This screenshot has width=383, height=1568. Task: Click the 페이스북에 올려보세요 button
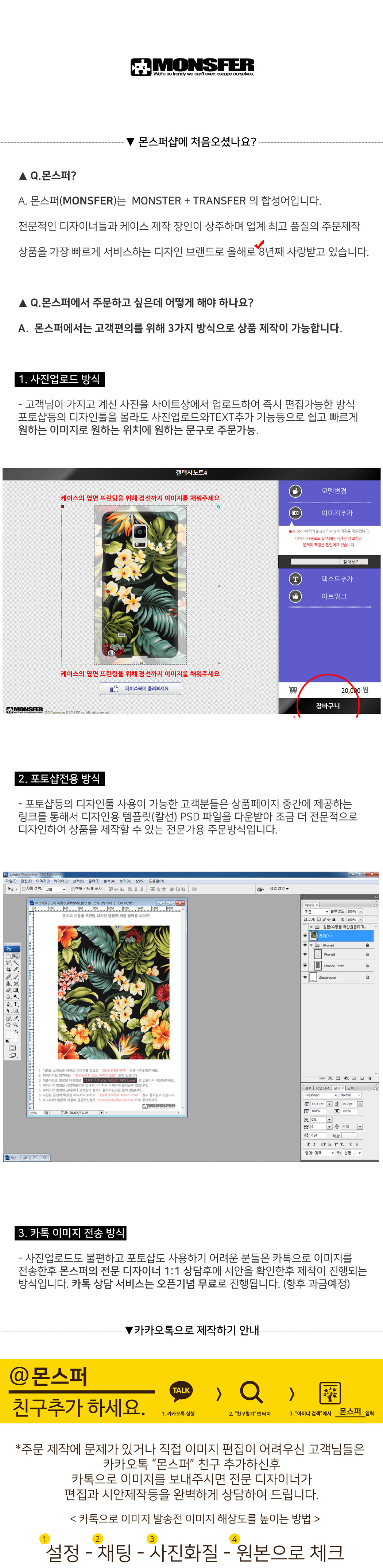140,688
